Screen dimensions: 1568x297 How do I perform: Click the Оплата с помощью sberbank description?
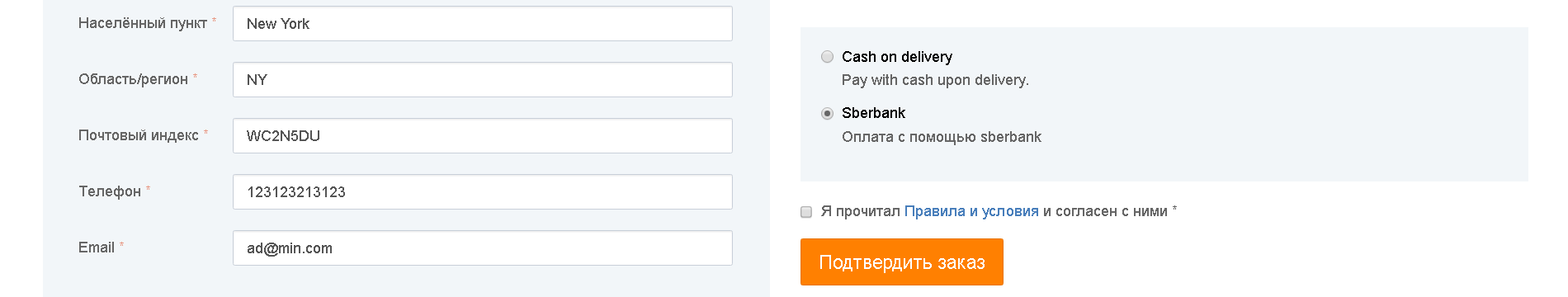[x=942, y=137]
